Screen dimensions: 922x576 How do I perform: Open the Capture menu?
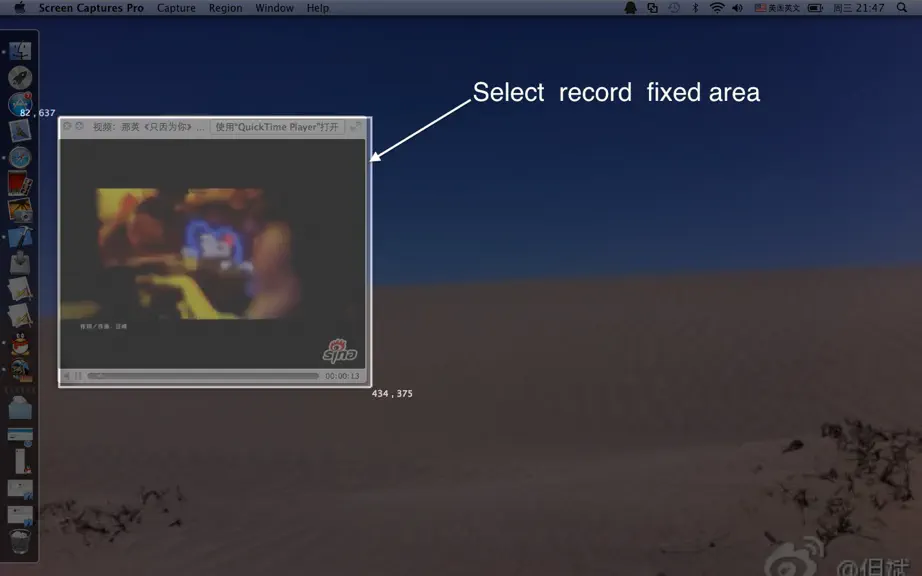(176, 8)
